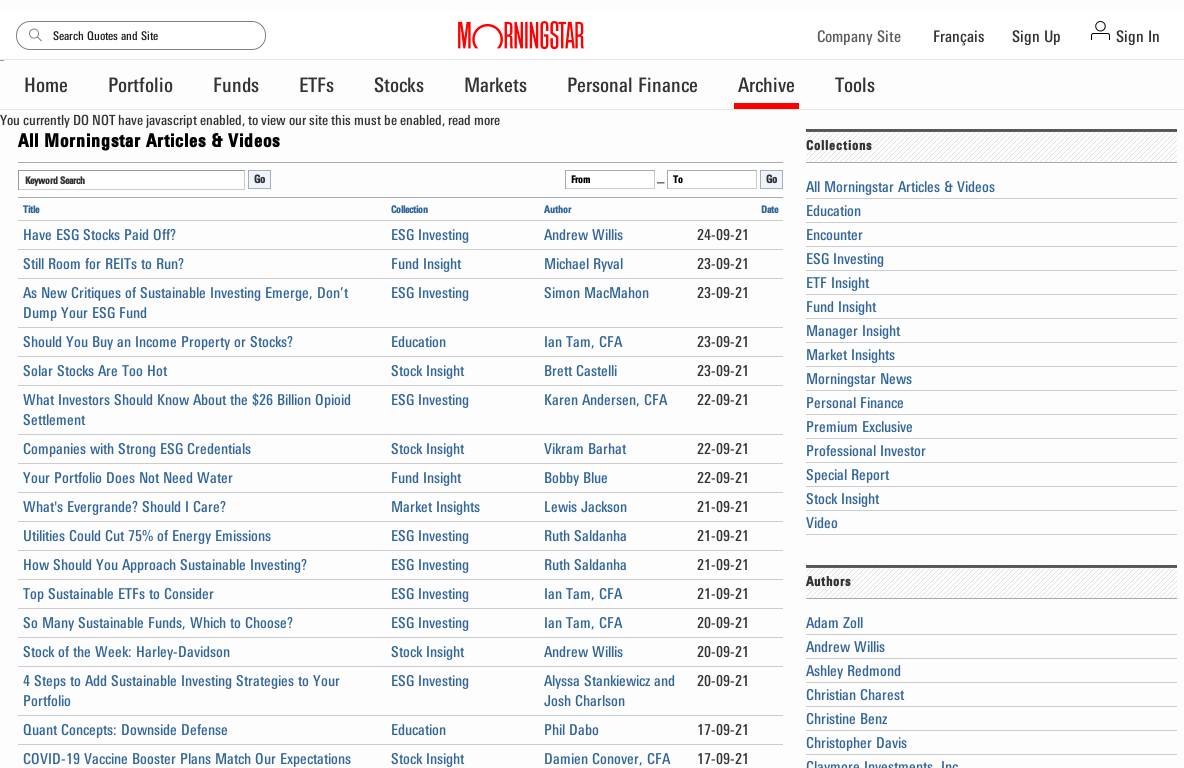Click the From date field
The height and width of the screenshot is (768, 1184).
(609, 180)
